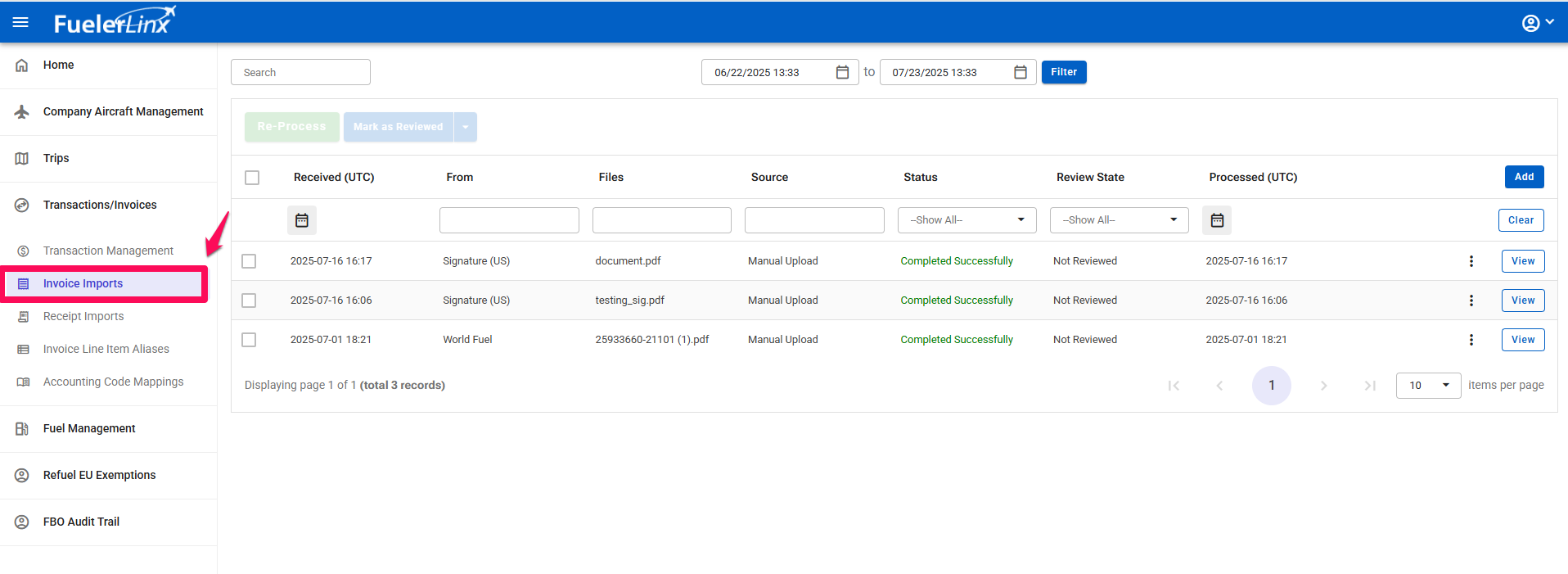Screen dimensions: 1568x574
Task: Click the Add button
Action: click(x=1523, y=177)
